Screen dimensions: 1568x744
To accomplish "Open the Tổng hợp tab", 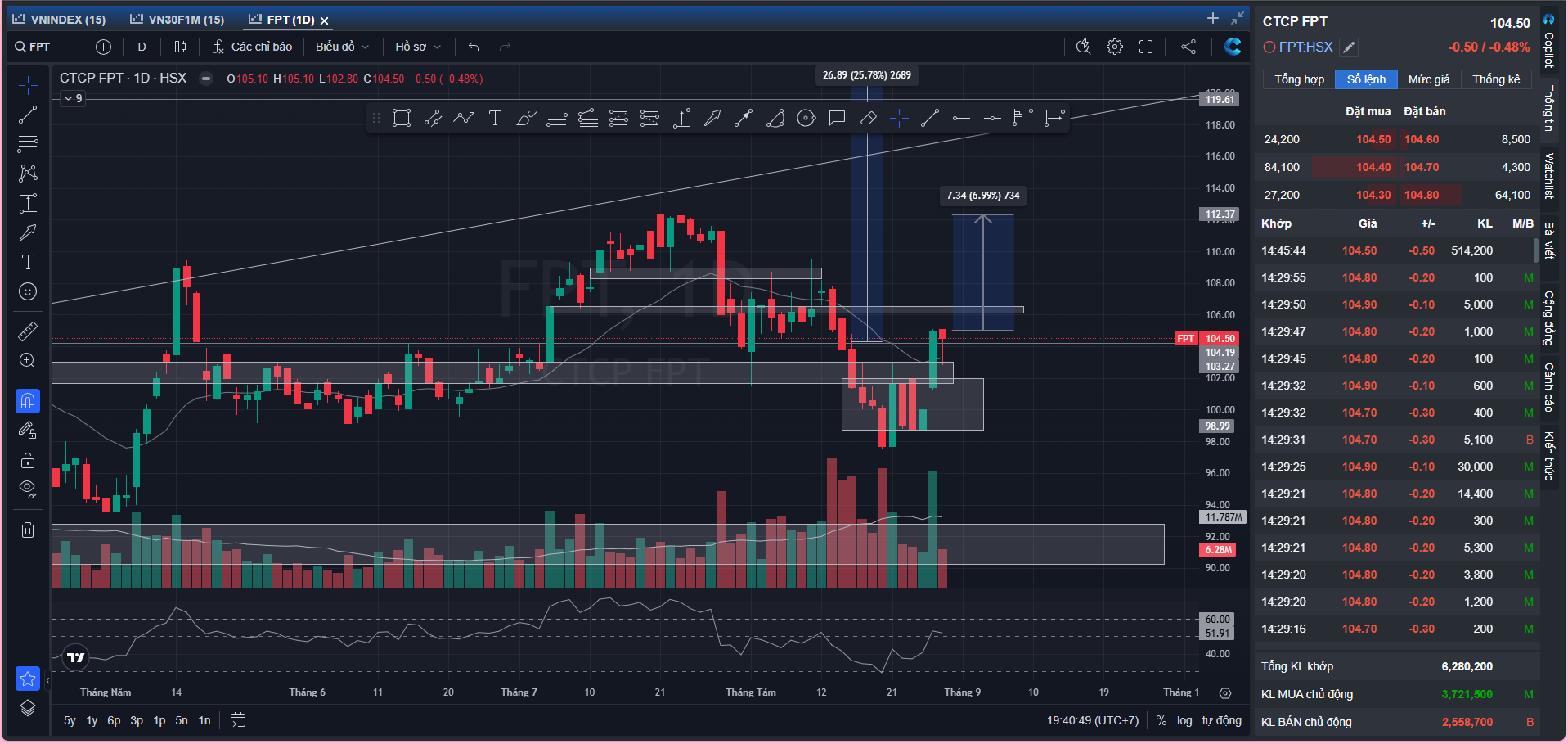I will point(1299,79).
